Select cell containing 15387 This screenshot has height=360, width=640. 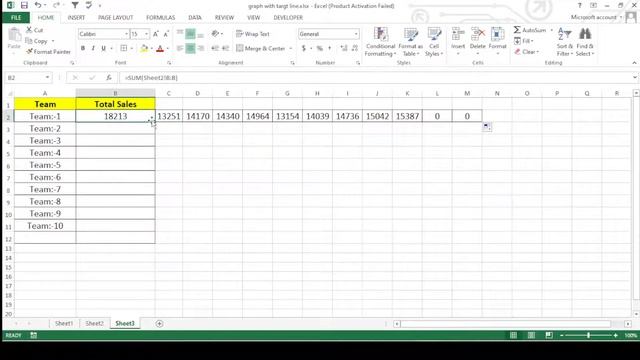407,116
